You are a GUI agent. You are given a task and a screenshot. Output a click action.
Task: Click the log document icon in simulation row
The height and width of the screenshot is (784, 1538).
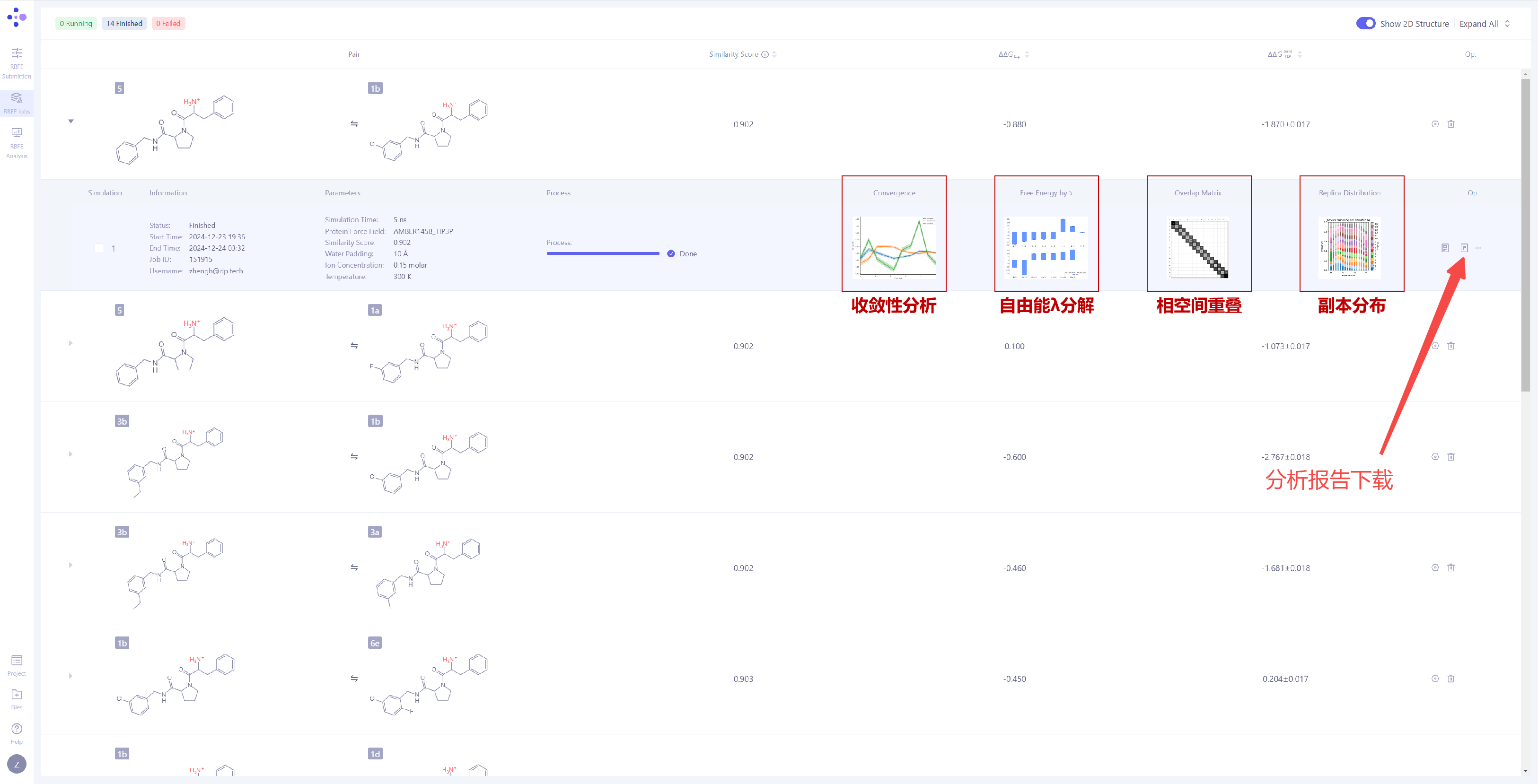pyautogui.click(x=1445, y=248)
